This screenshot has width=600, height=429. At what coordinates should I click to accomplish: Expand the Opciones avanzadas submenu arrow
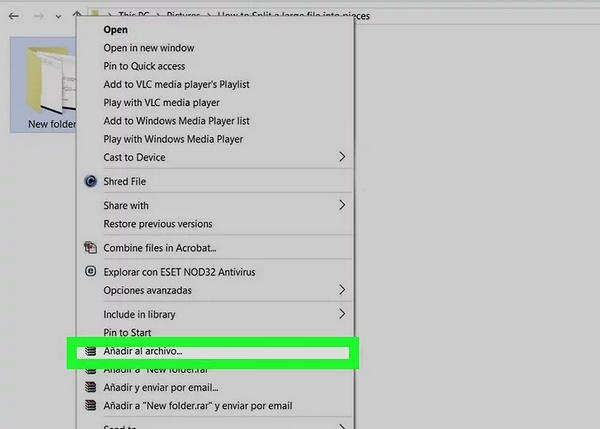[342, 290]
